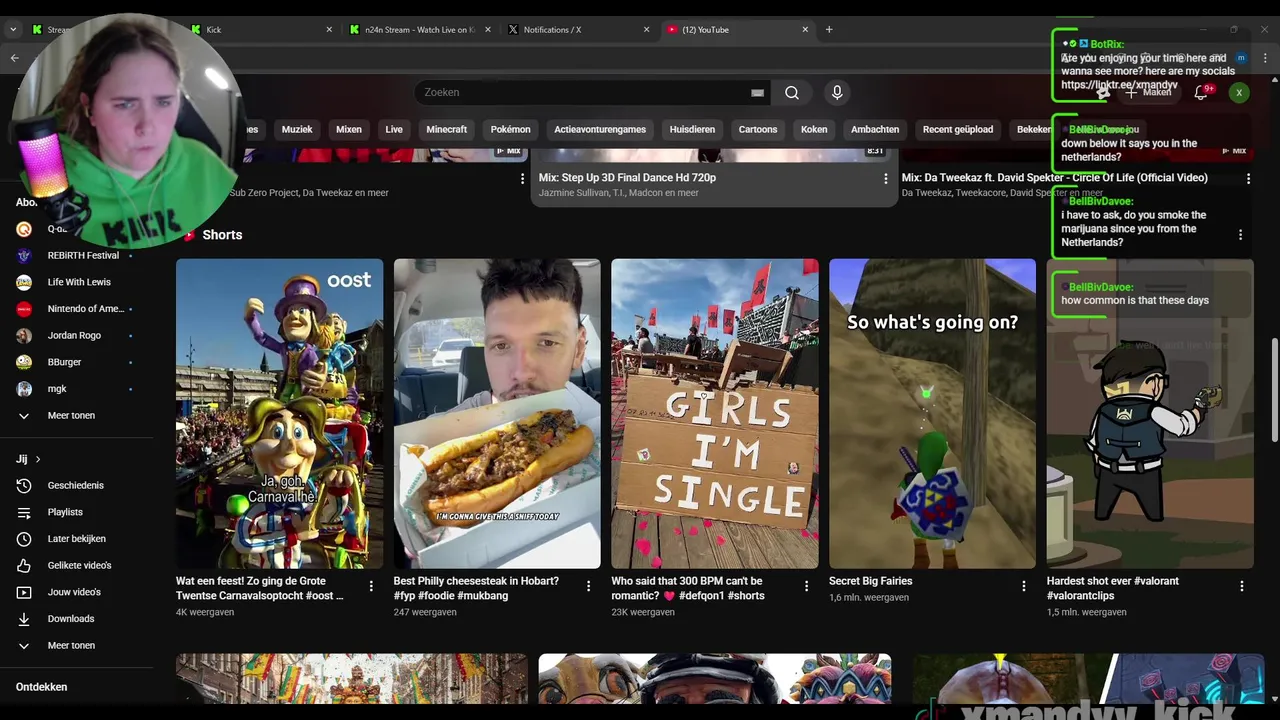Select the Pokémon filter chip
The height and width of the screenshot is (720, 1280).
[x=510, y=129]
